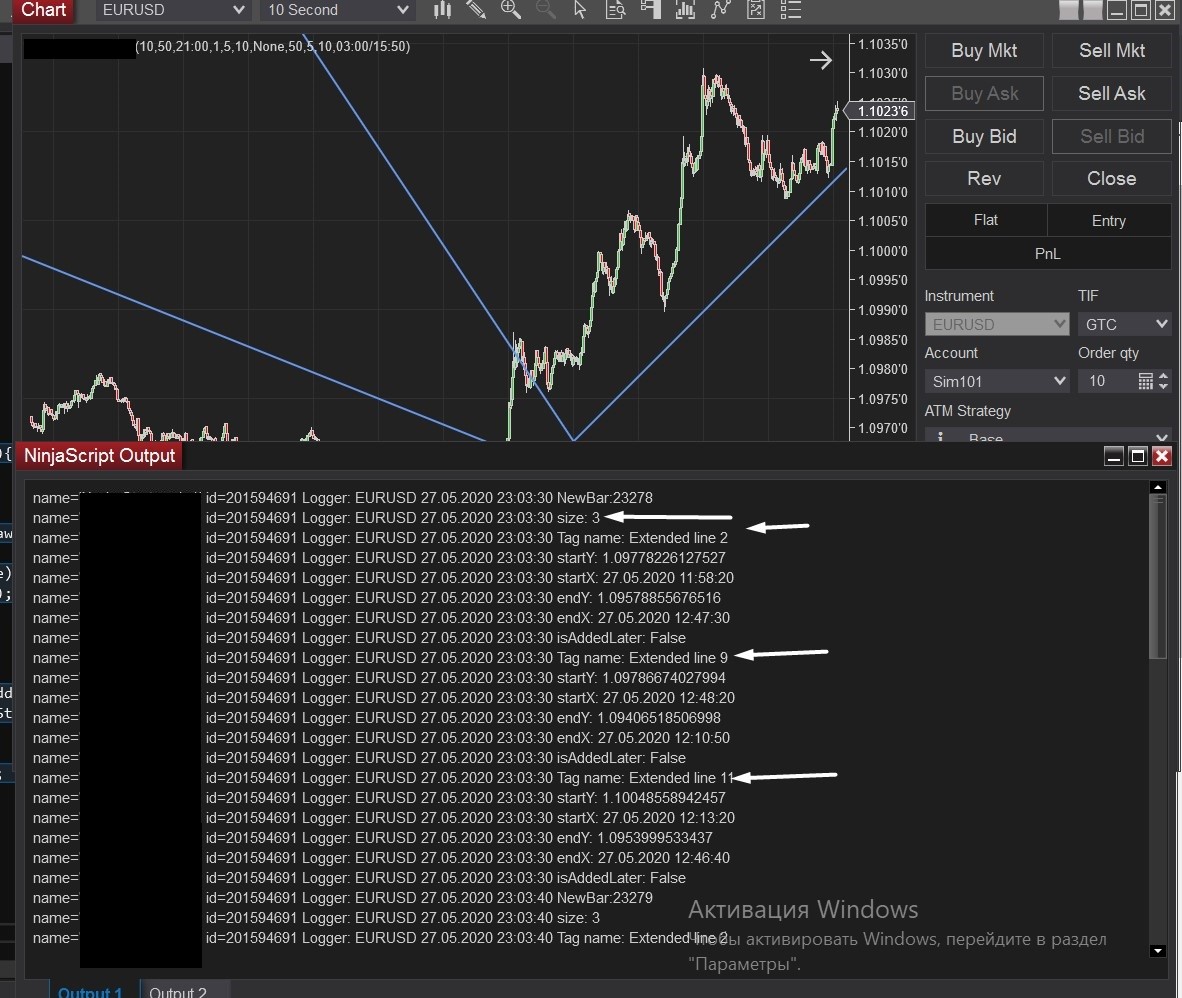Open the EURUSD instrument selector dropdown

coord(172,10)
